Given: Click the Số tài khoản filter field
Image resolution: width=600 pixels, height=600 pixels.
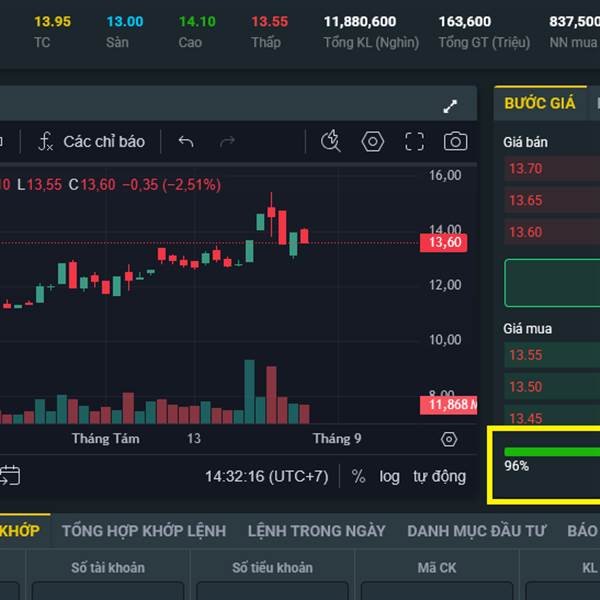Looking at the screenshot, I should [x=108, y=591].
